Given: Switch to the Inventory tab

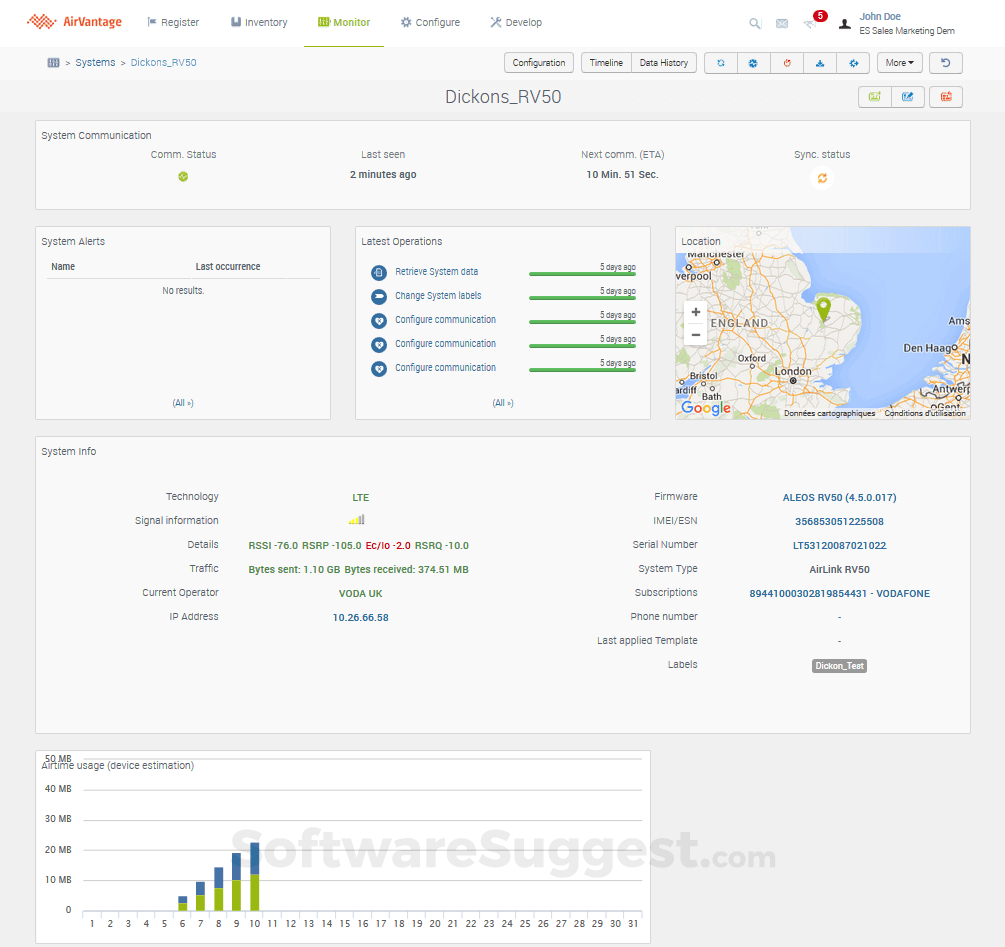Looking at the screenshot, I should pyautogui.click(x=259, y=22).
